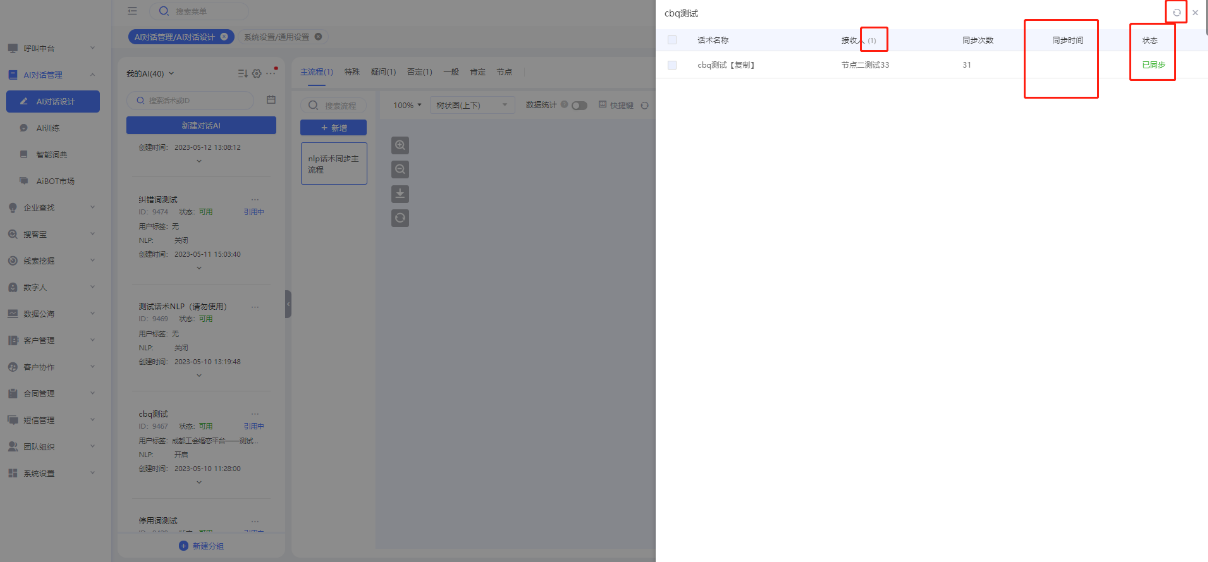
Task: Switch to the 疑问(1) tab
Action: (x=383, y=72)
